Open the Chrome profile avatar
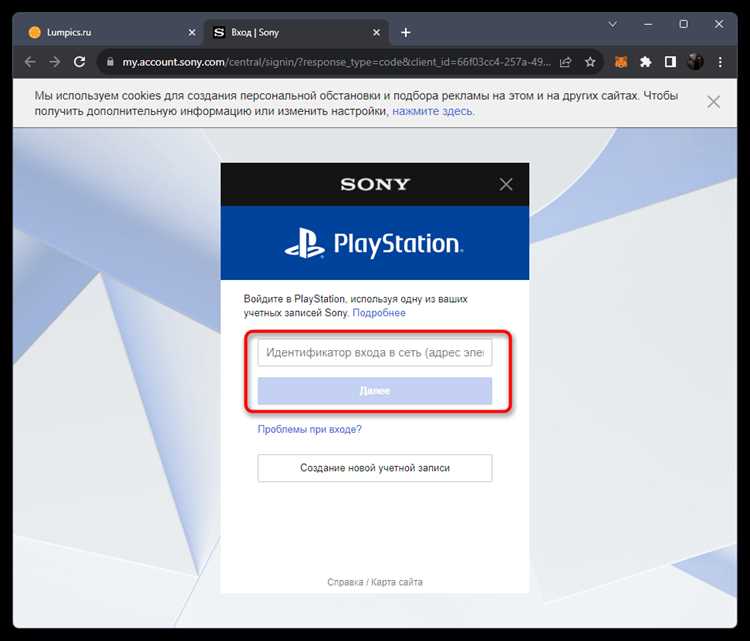Image resolution: width=750 pixels, height=641 pixels. [695, 62]
